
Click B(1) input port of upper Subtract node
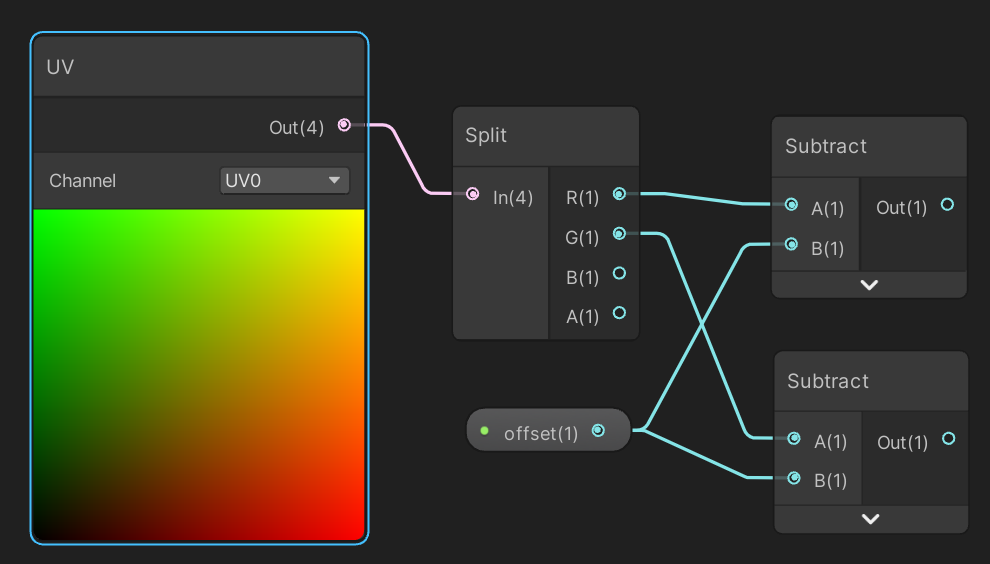(791, 244)
